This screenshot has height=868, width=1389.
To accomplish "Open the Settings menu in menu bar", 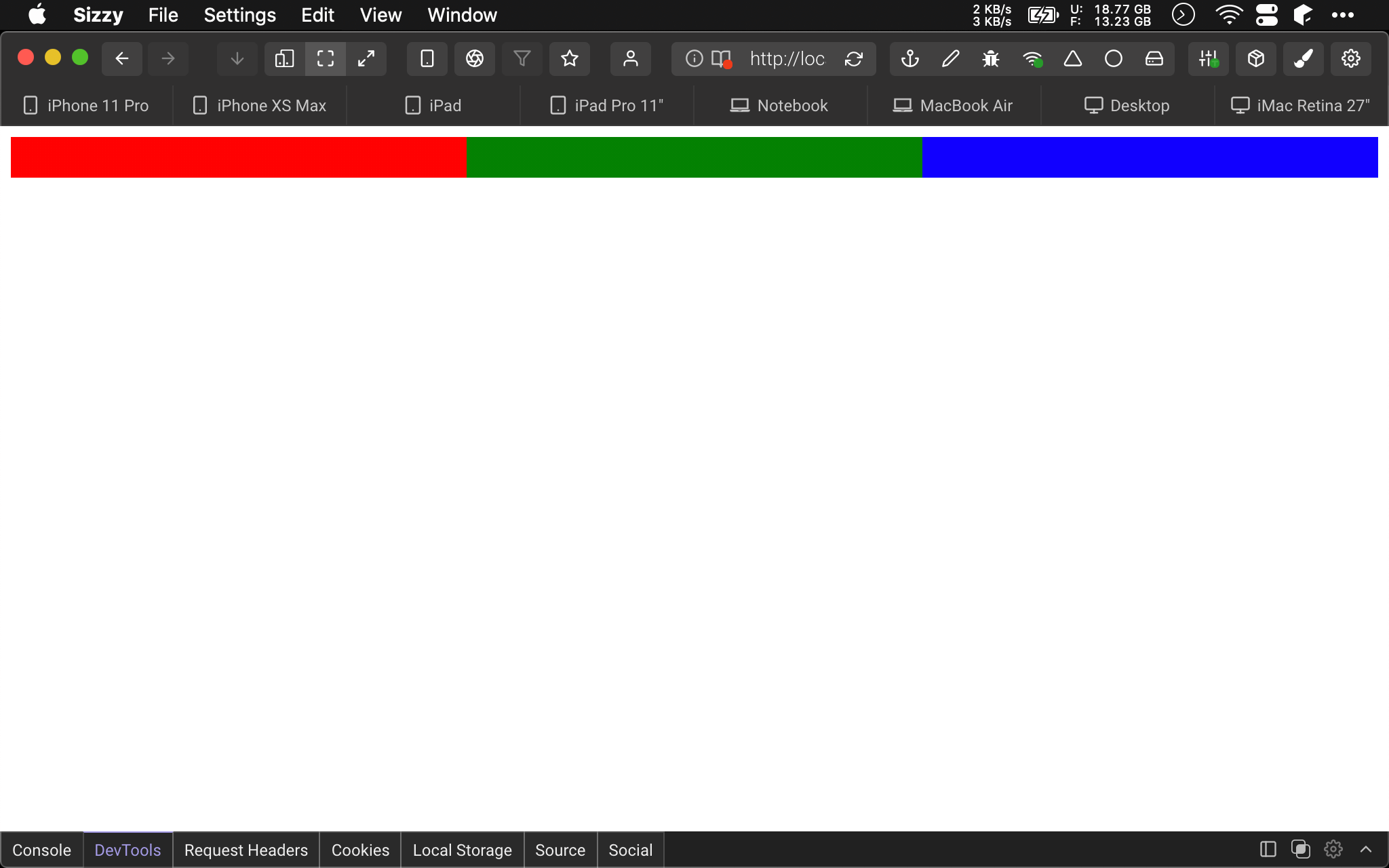I will 239,15.
